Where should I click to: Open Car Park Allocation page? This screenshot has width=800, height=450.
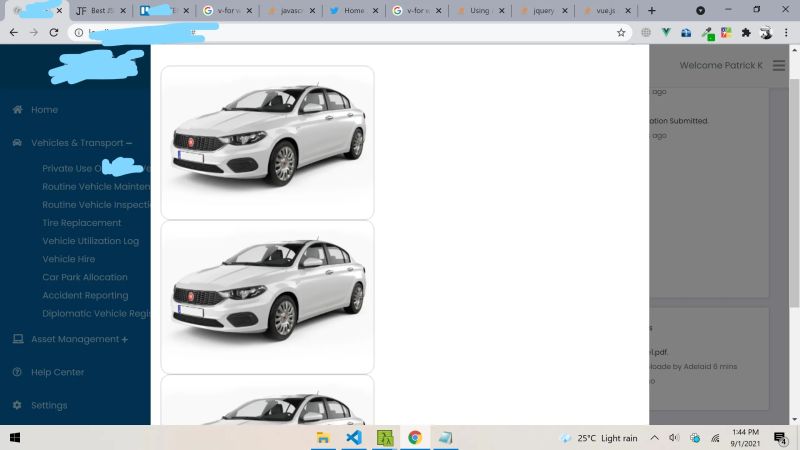(x=85, y=277)
